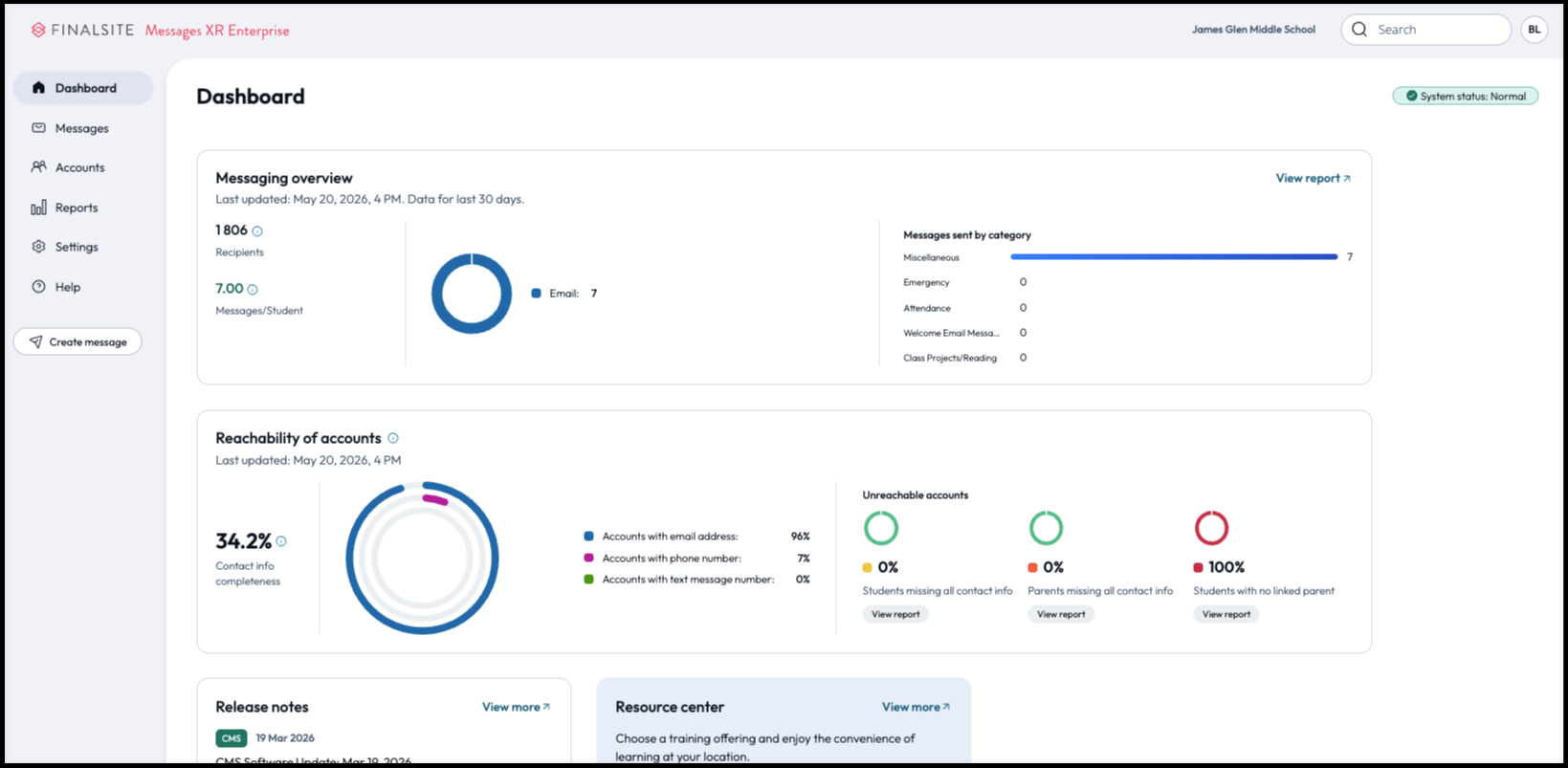The width and height of the screenshot is (1568, 768).
Task: Click the 19 Mar 2026 release date
Action: pyautogui.click(x=285, y=738)
